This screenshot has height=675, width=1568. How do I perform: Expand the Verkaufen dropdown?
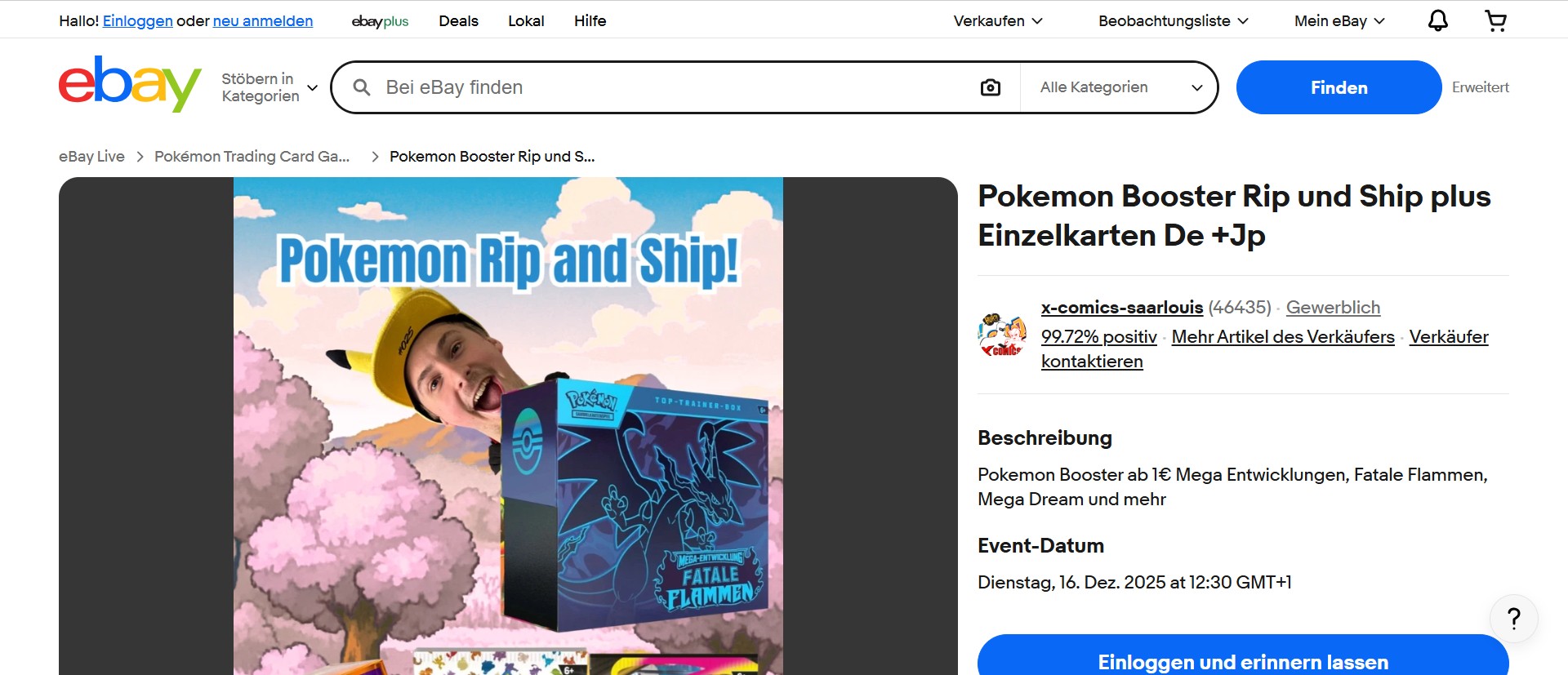[x=998, y=21]
